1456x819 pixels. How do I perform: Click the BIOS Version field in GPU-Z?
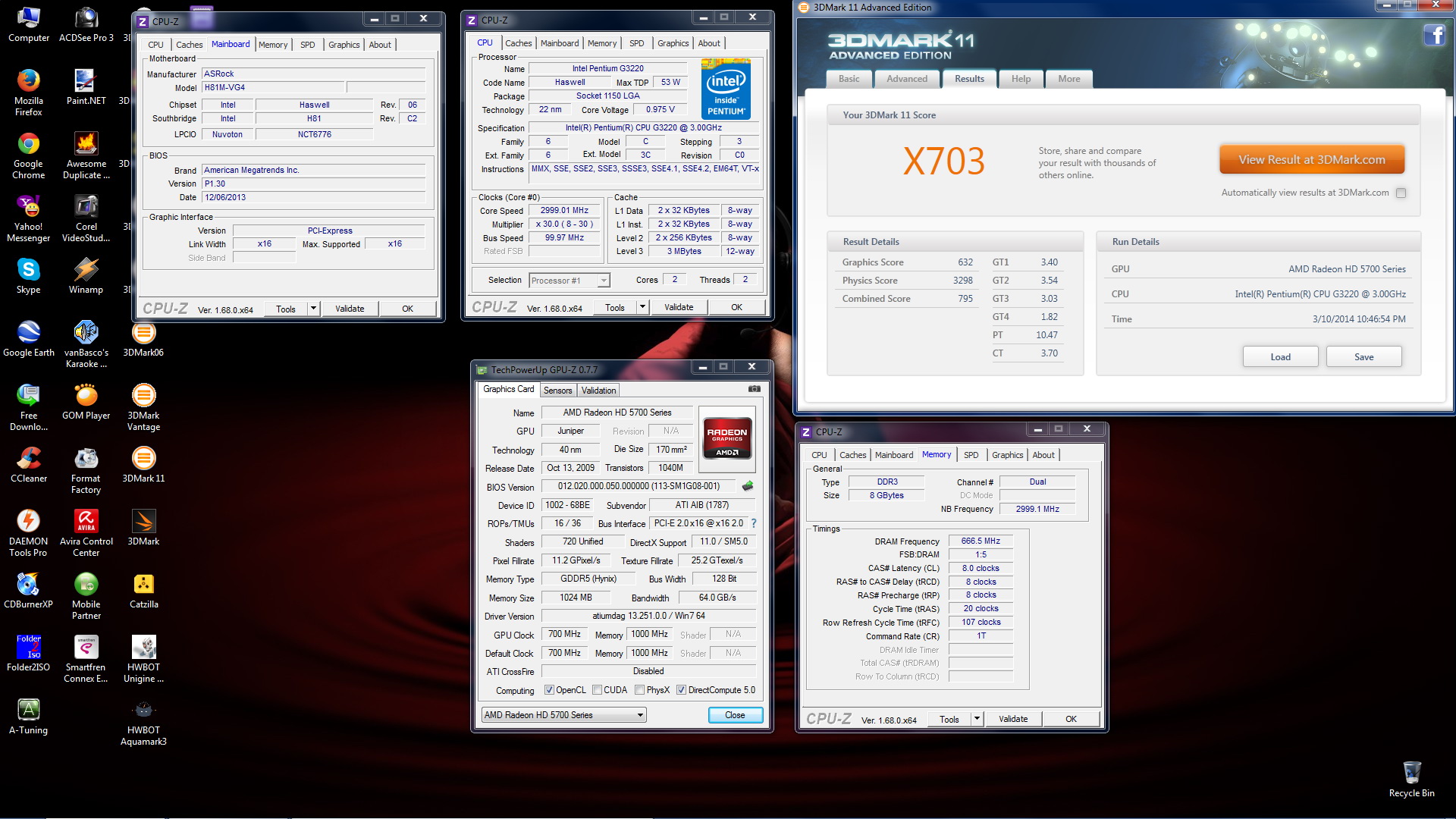pos(639,486)
